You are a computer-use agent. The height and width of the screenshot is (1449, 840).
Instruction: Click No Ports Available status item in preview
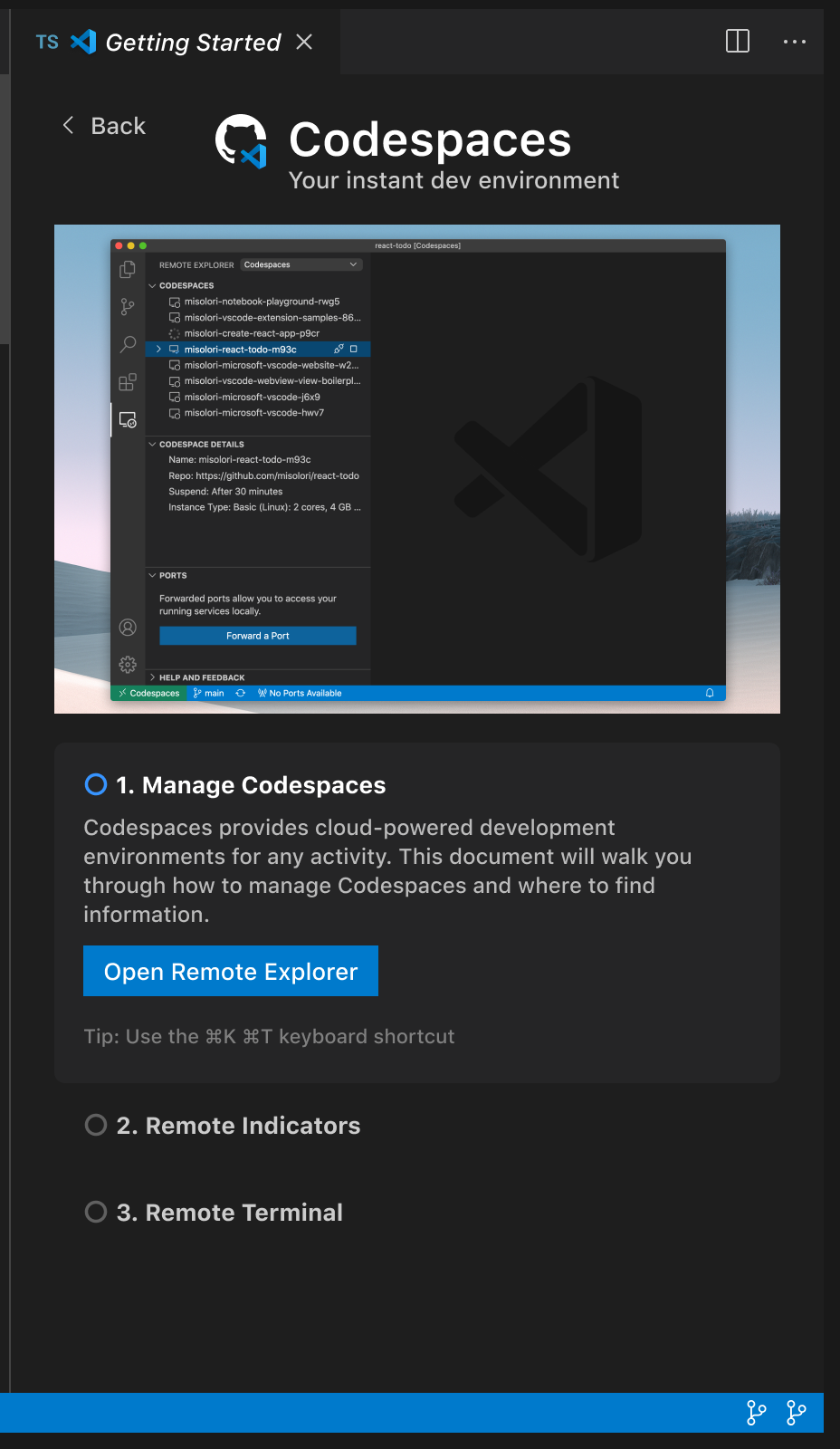(300, 693)
